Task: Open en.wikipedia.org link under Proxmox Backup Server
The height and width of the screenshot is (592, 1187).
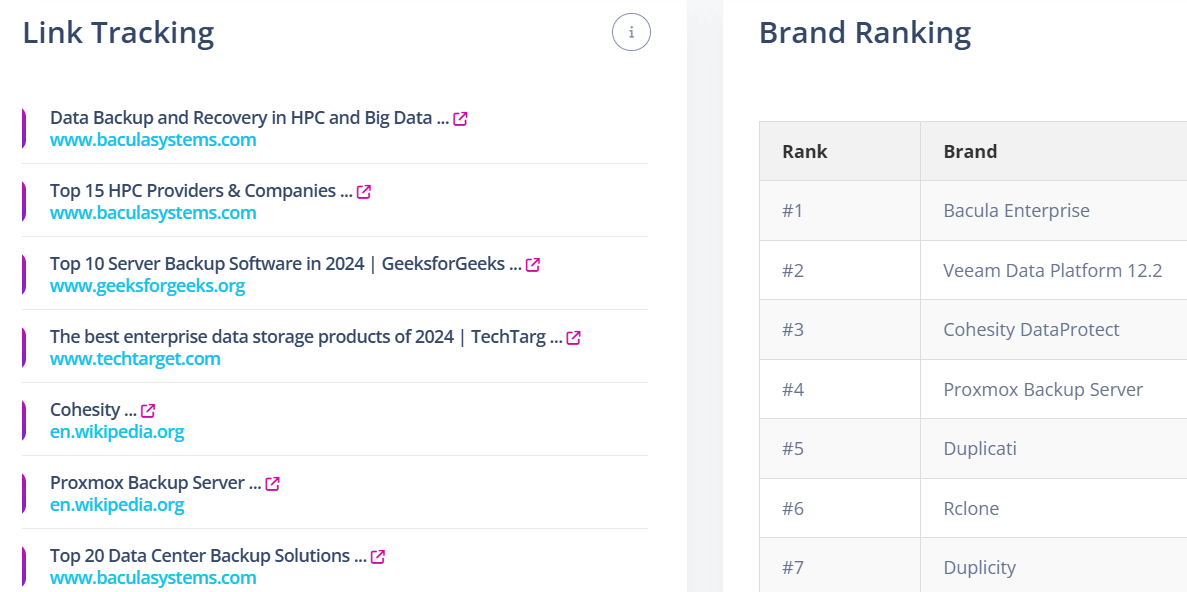Action: pyautogui.click(x=117, y=504)
